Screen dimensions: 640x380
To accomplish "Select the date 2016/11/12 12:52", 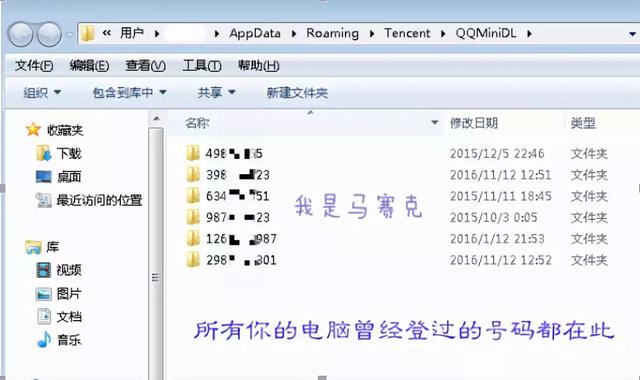I will point(501,260).
